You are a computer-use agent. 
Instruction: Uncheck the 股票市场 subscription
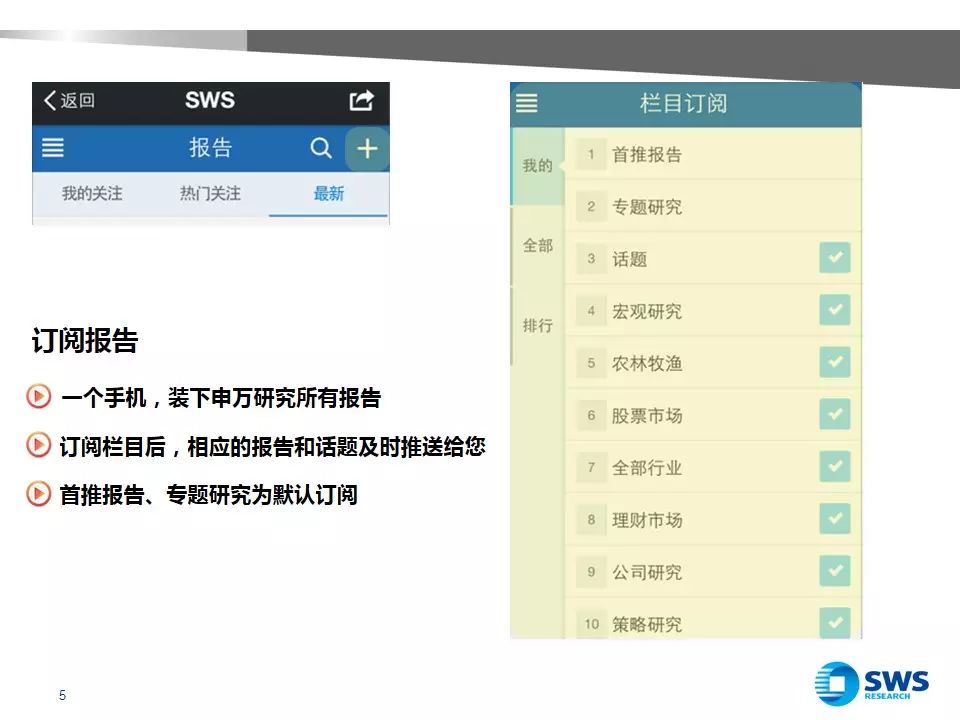(x=835, y=414)
